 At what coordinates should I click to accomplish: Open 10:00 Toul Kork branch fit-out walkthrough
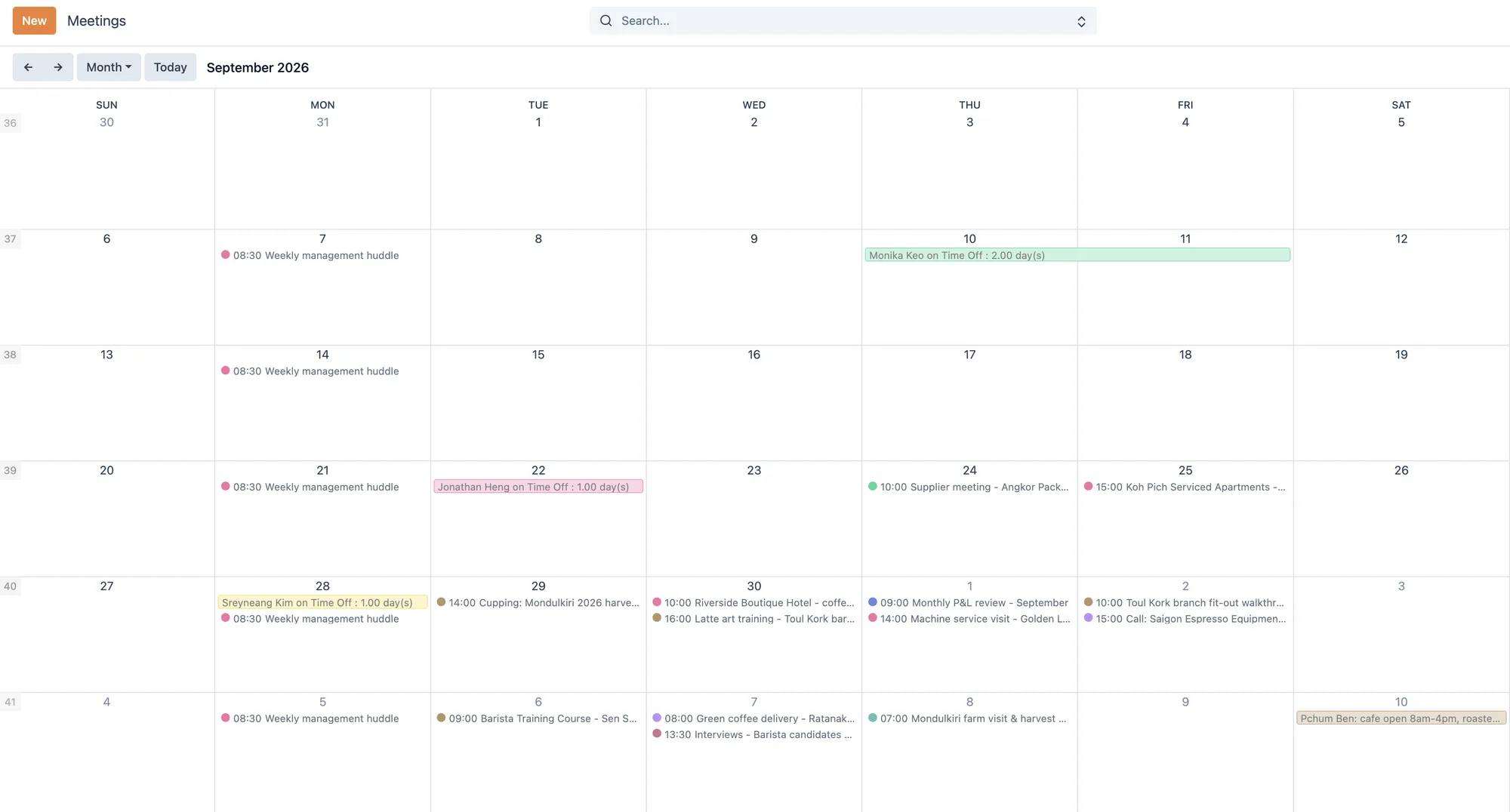(x=1185, y=602)
